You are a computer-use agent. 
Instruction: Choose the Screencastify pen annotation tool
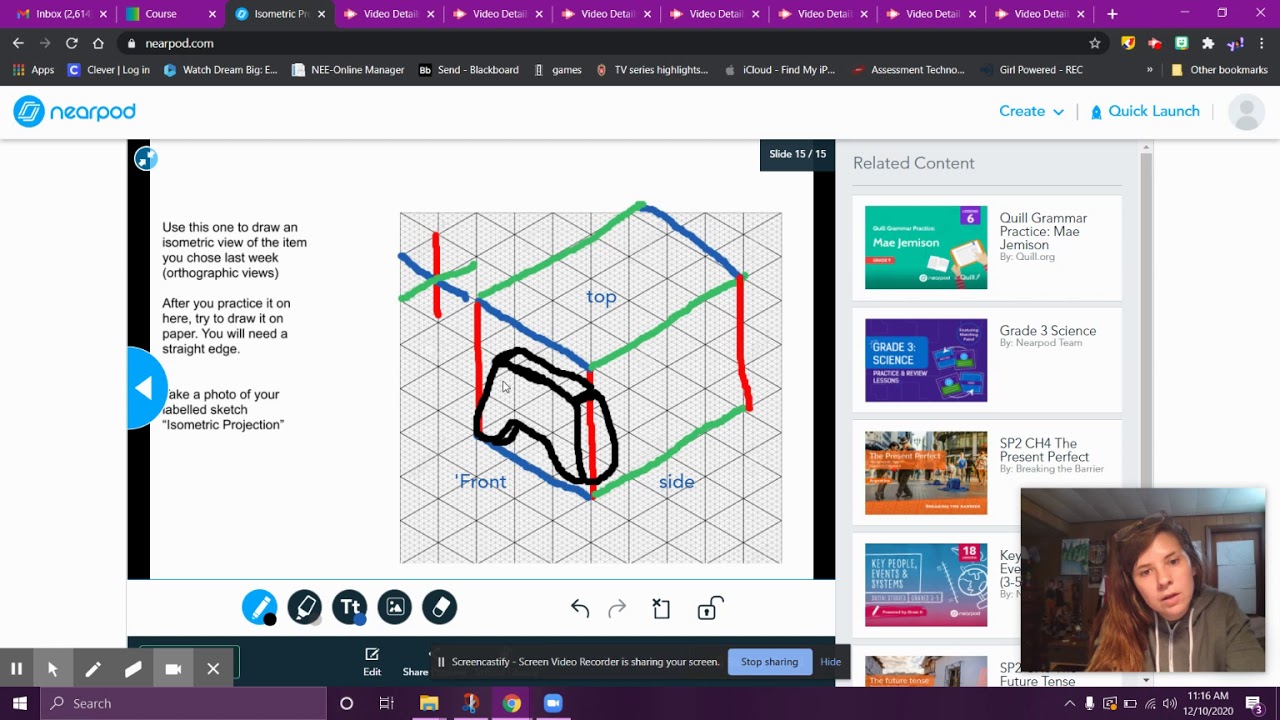coord(93,669)
